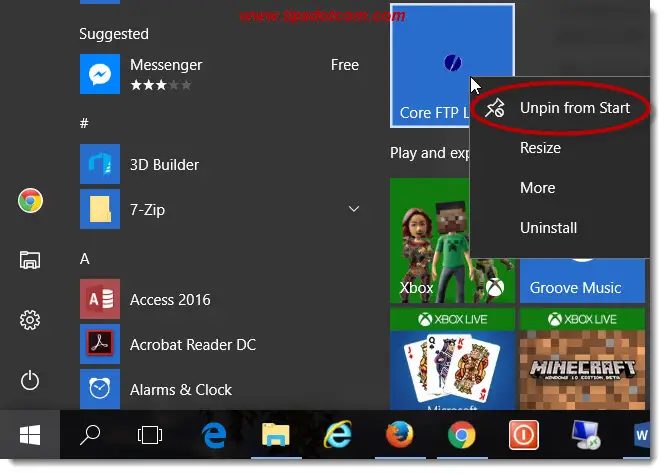The height and width of the screenshot is (474, 665).
Task: Expand the 7-Zip folder chevron
Action: pyautogui.click(x=354, y=209)
